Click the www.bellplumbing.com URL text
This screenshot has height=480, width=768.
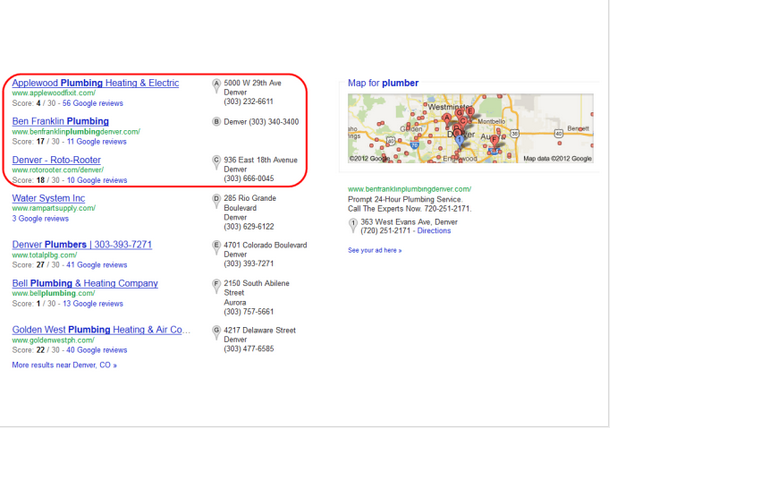pyautogui.click(x=53, y=293)
